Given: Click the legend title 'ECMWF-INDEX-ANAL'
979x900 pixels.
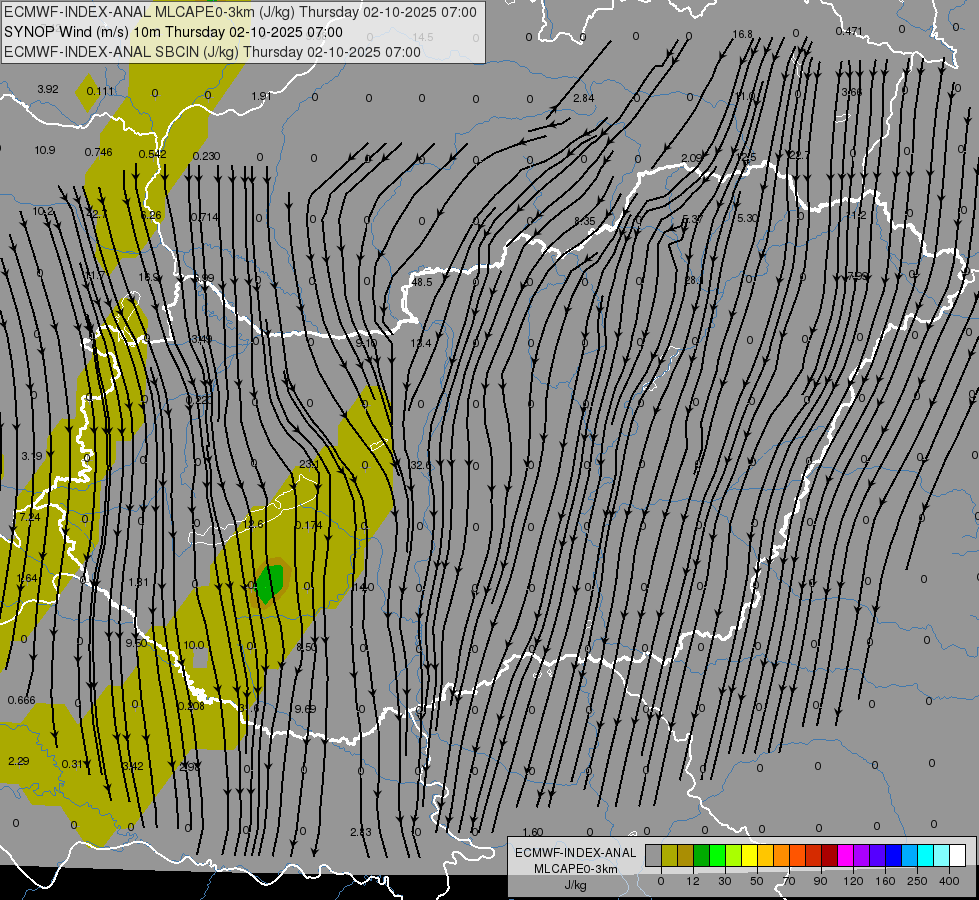Looking at the screenshot, I should click(x=575, y=853).
